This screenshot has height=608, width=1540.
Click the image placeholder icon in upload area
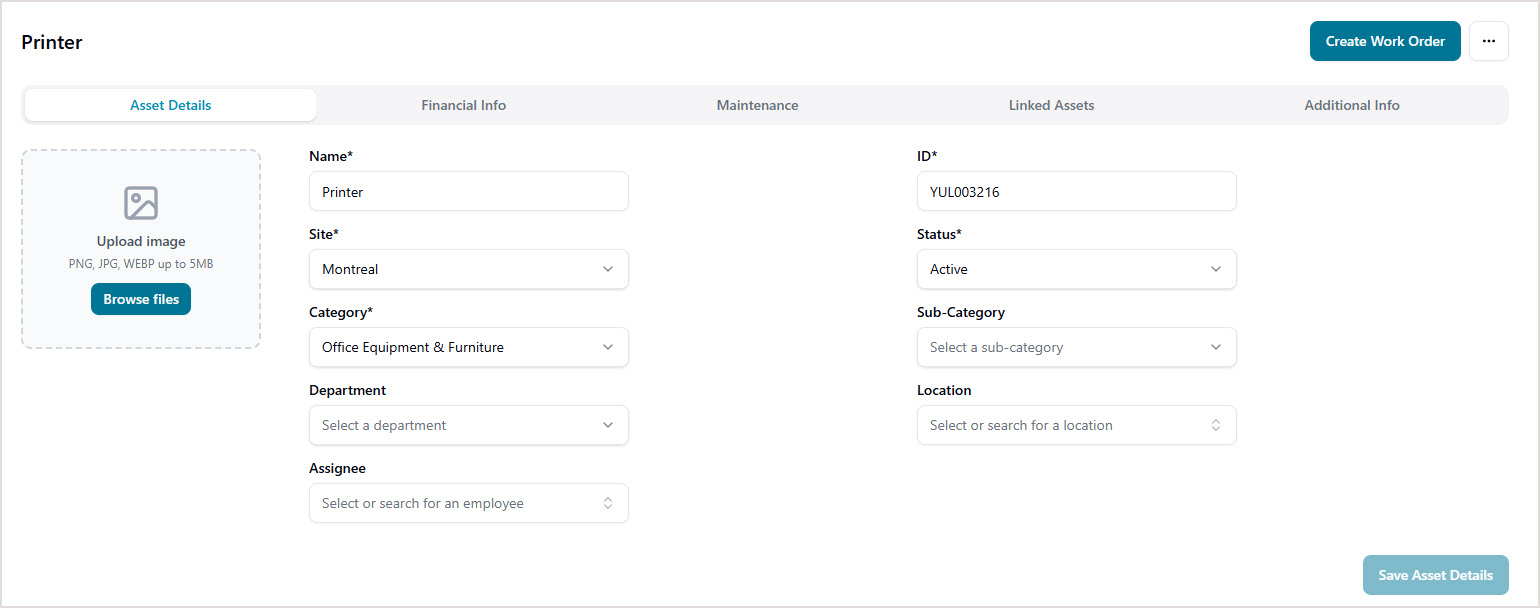coord(141,203)
